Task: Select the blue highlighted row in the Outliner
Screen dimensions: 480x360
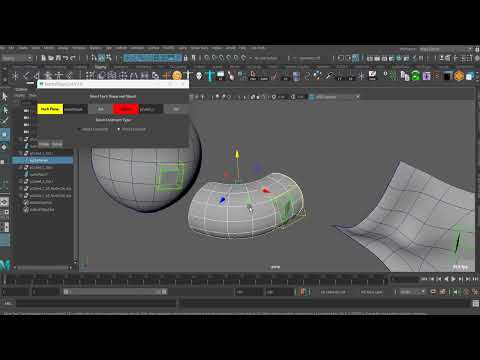Action: (43, 160)
